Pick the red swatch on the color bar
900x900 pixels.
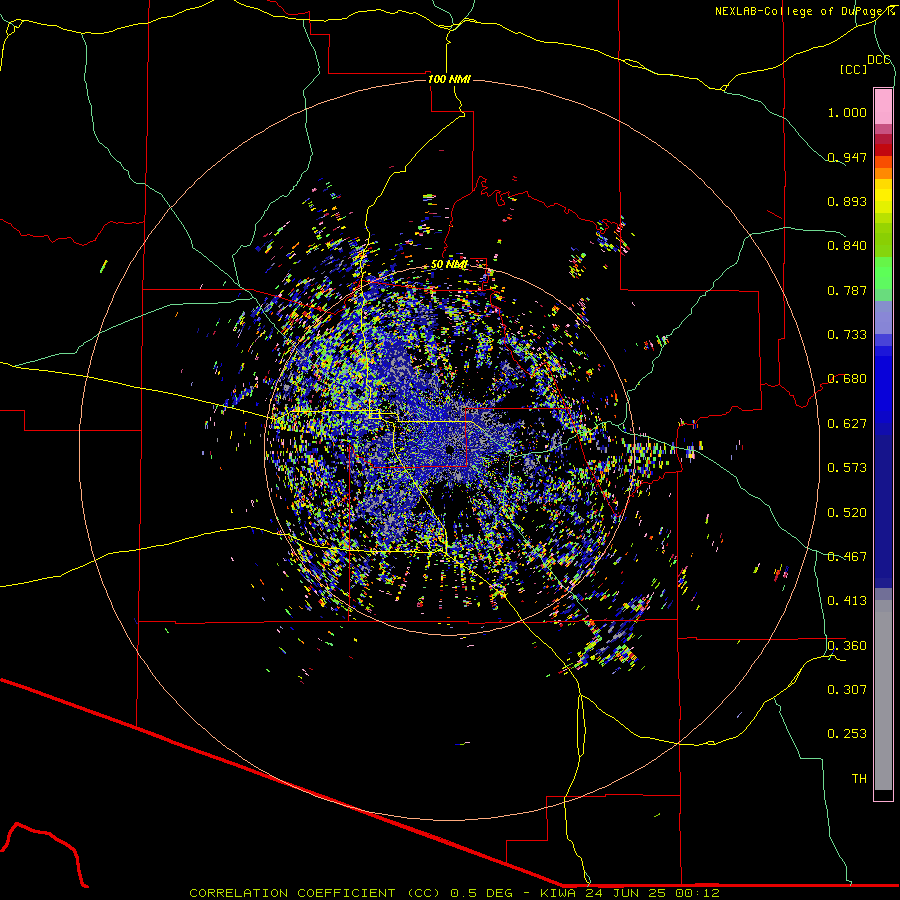point(883,150)
